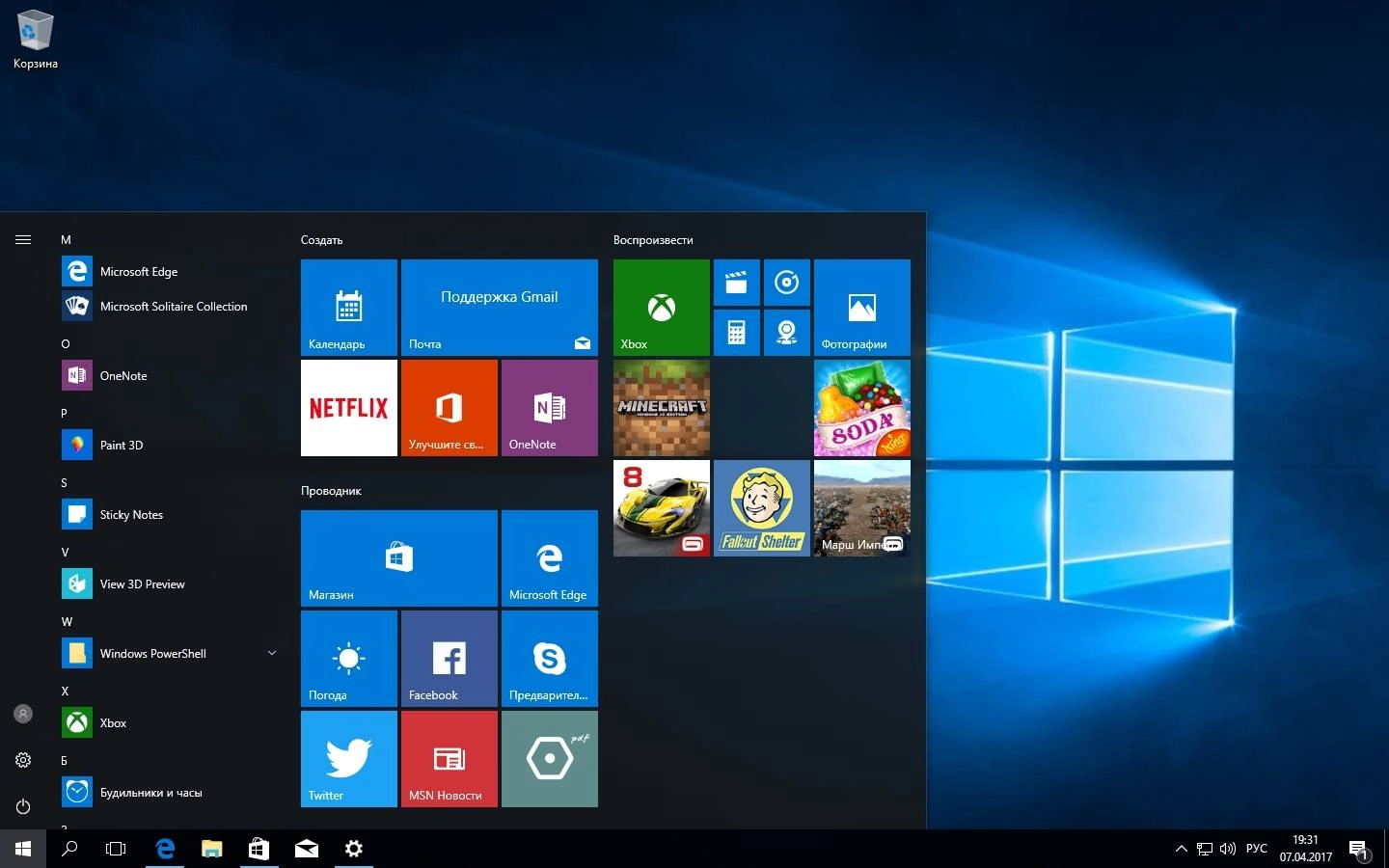Screen dimensions: 1389x868
Task: Switch input language РУС indicator
Action: pyautogui.click(x=1257, y=849)
